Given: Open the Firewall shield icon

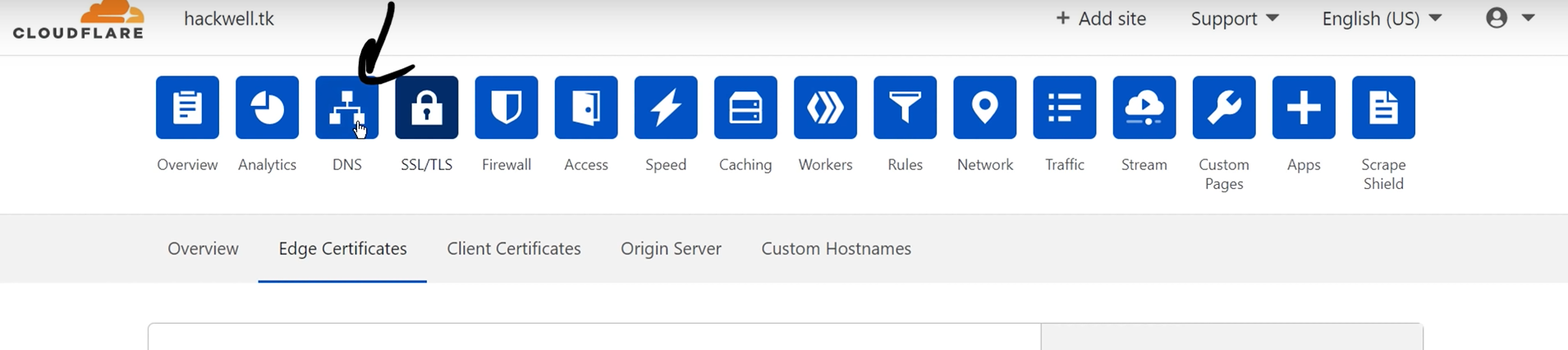Looking at the screenshot, I should 507,108.
